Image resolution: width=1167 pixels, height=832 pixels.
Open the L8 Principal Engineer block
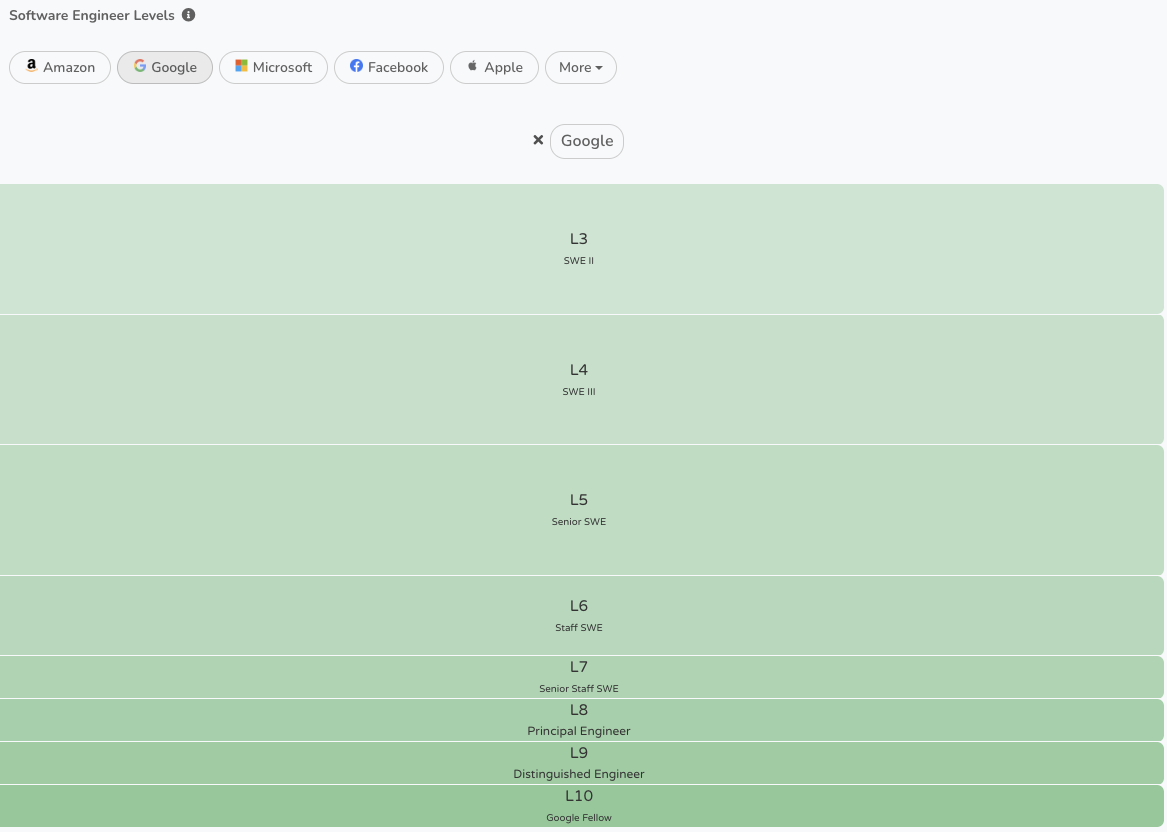tap(581, 720)
